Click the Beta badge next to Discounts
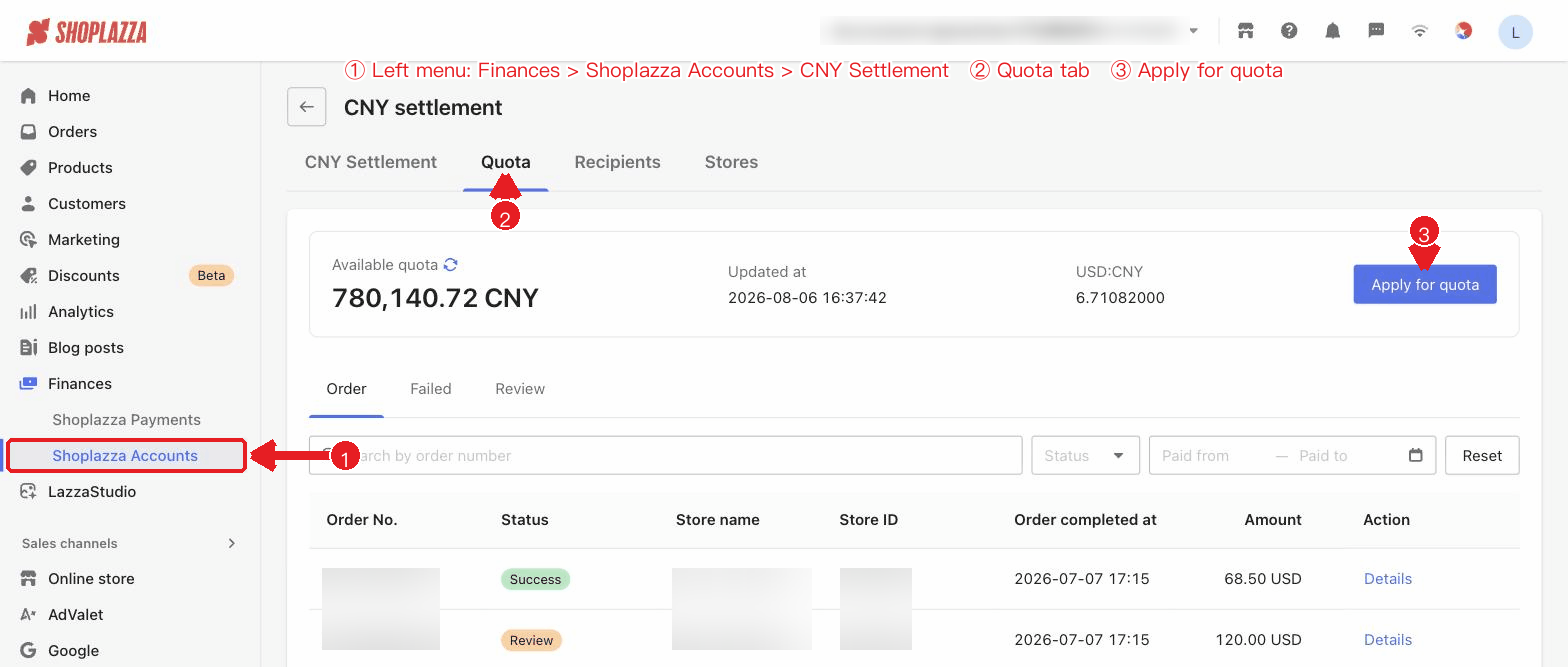The height and width of the screenshot is (667, 1568). [x=211, y=276]
